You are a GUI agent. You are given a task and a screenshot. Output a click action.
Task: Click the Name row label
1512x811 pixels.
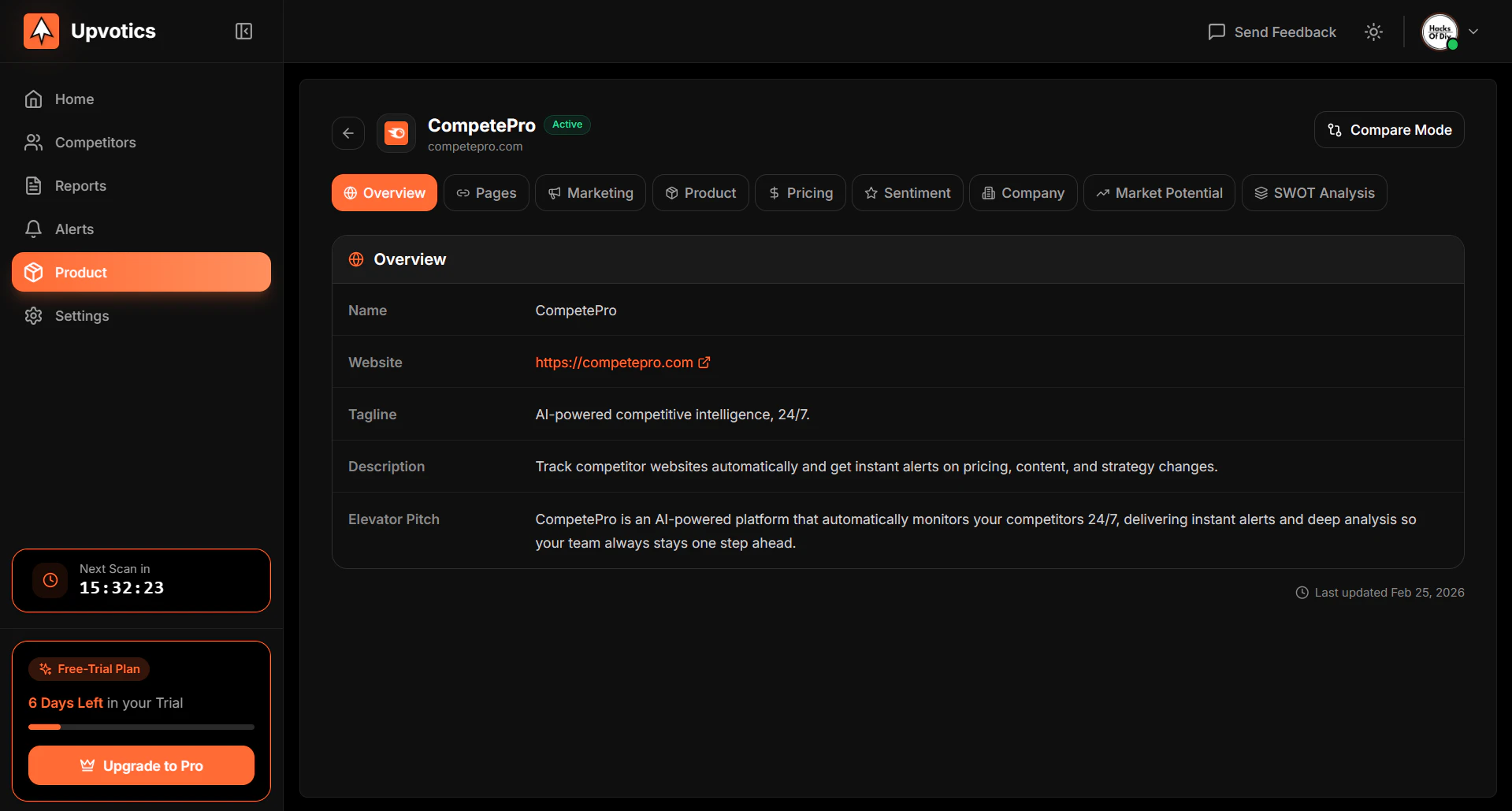click(x=367, y=311)
